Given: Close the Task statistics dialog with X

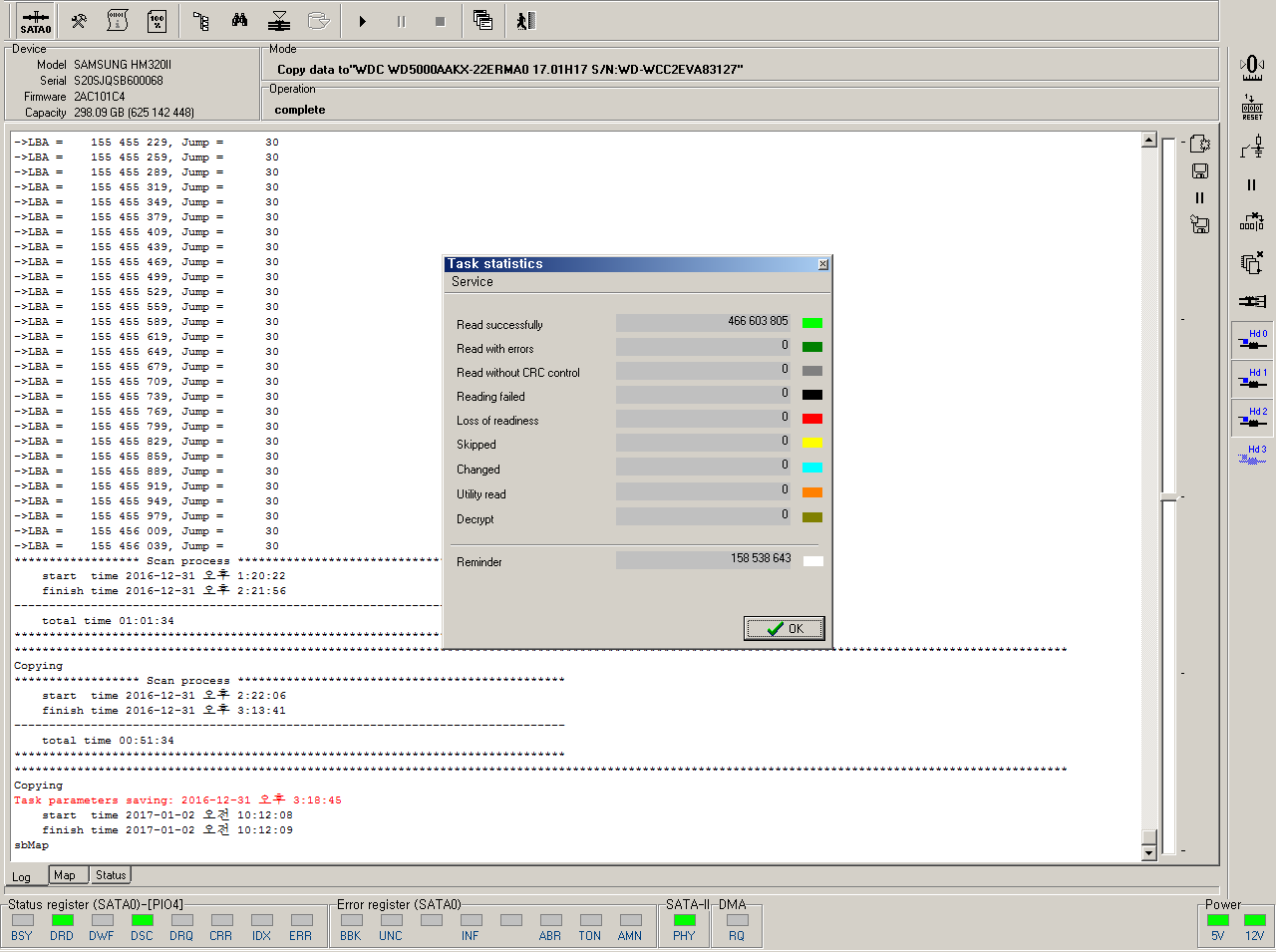Looking at the screenshot, I should [x=822, y=264].
